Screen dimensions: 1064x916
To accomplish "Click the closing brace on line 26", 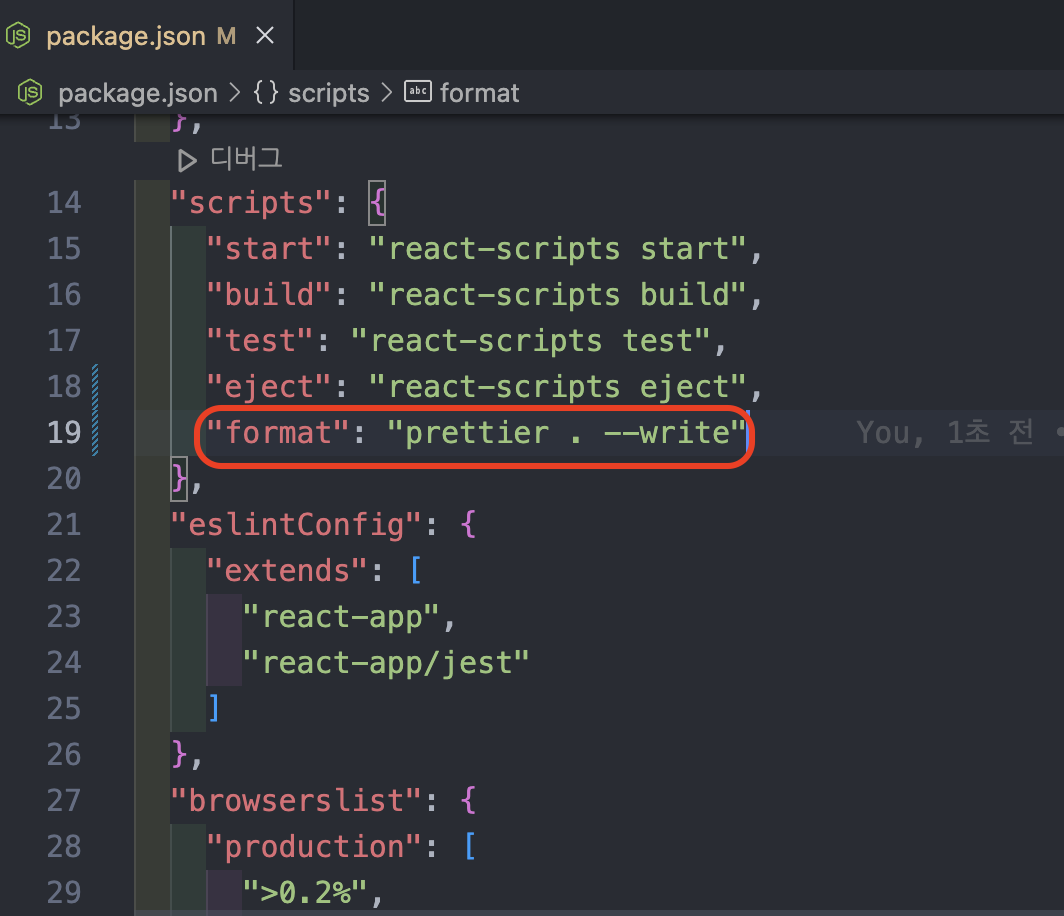I will (179, 755).
